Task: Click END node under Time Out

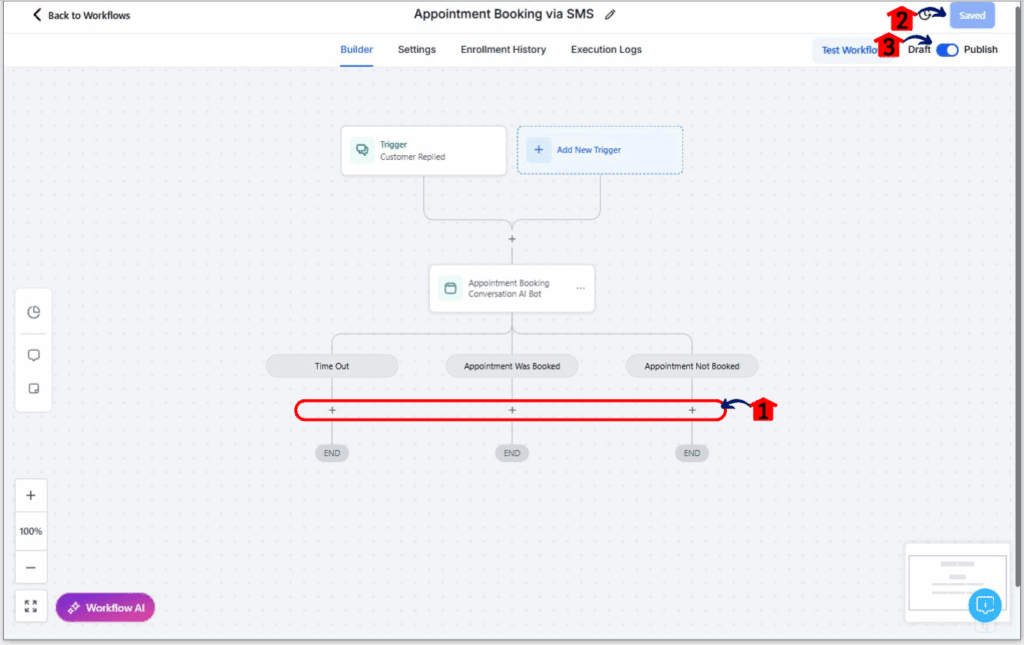Action: 332,453
